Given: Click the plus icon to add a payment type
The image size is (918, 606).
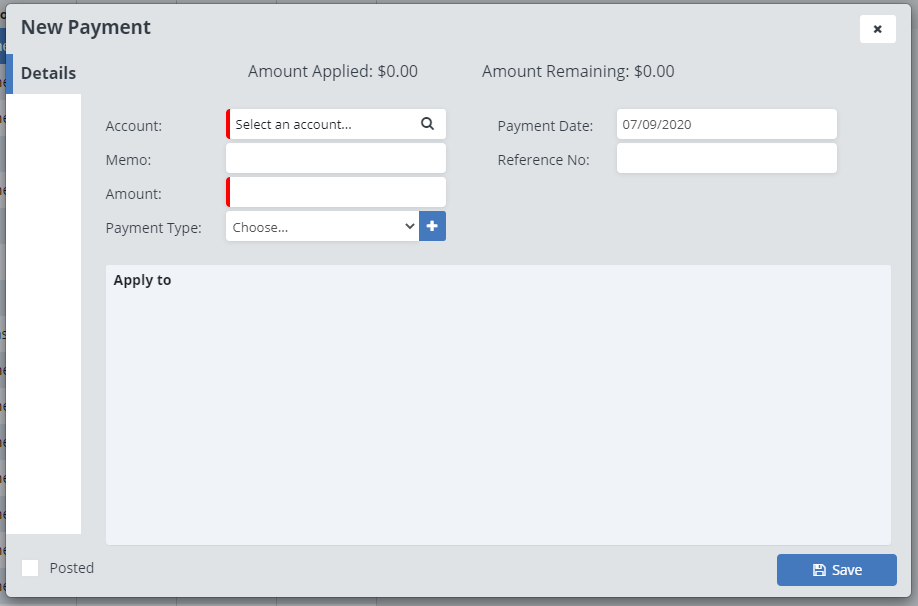Looking at the screenshot, I should coord(432,226).
